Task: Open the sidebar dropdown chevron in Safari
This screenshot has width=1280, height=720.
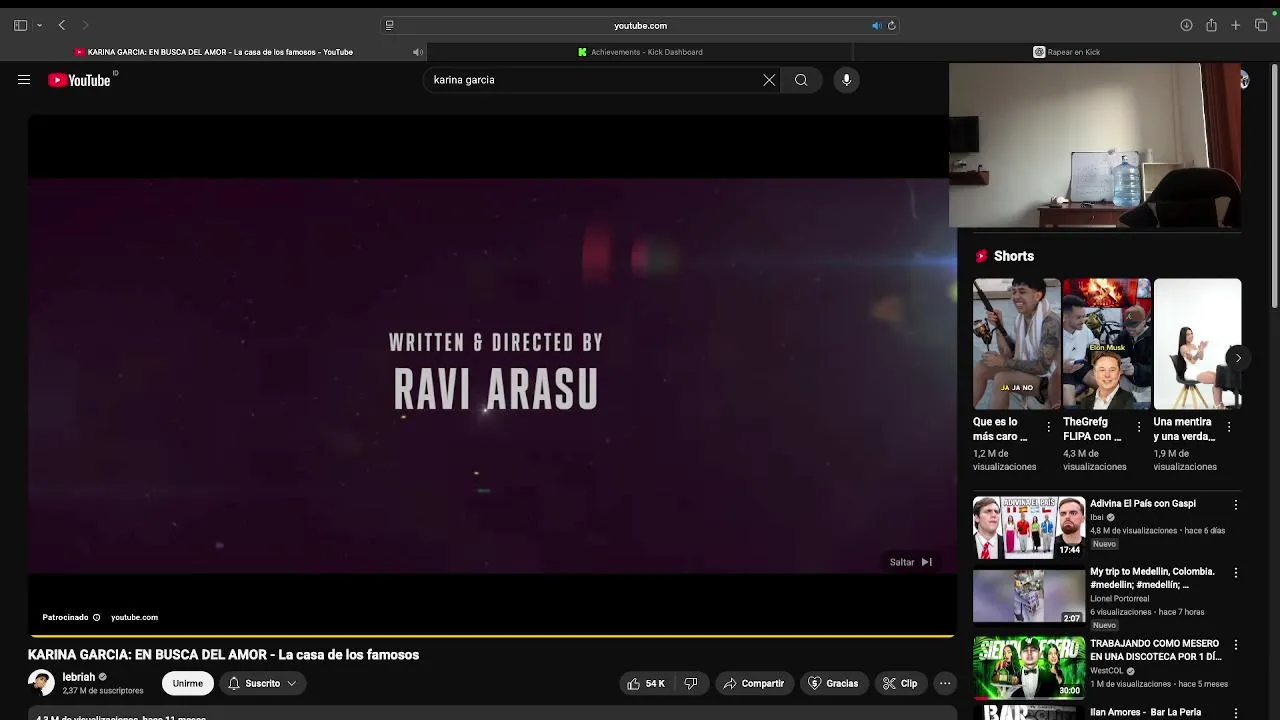Action: pyautogui.click(x=39, y=25)
